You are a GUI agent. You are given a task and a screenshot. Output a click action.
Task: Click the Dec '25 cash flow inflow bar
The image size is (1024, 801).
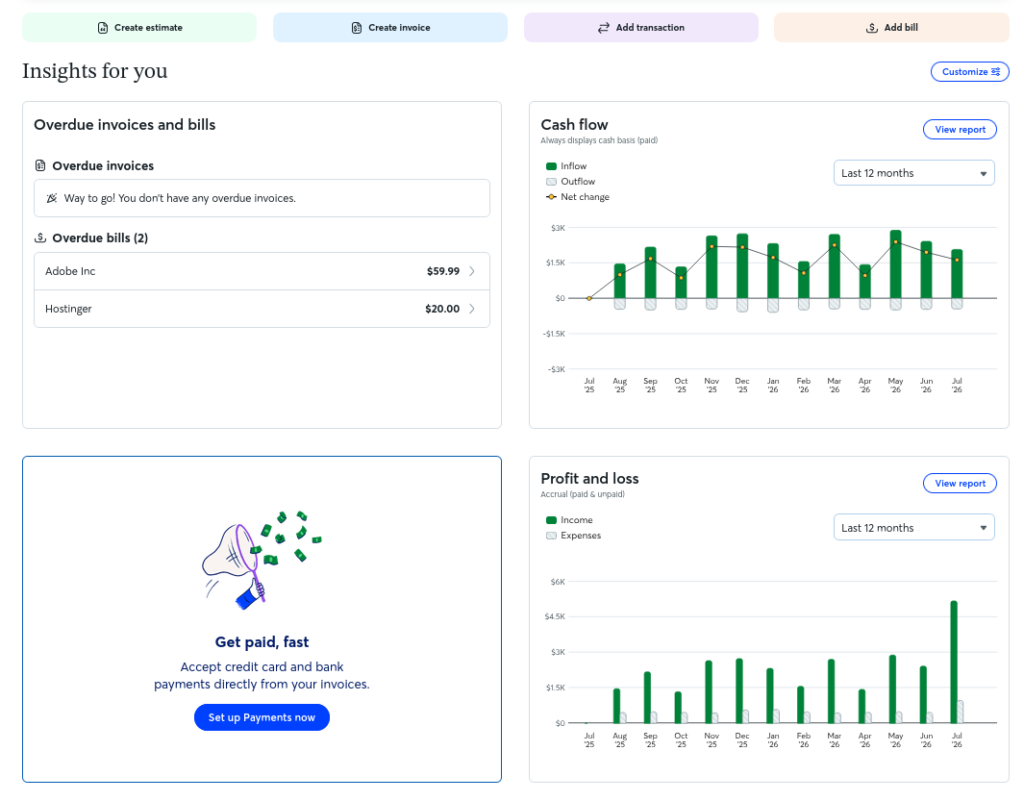pyautogui.click(x=742, y=266)
